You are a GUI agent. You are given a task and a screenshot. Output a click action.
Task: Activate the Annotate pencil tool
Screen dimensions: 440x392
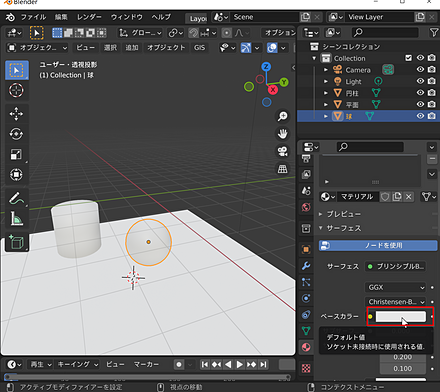click(x=16, y=198)
